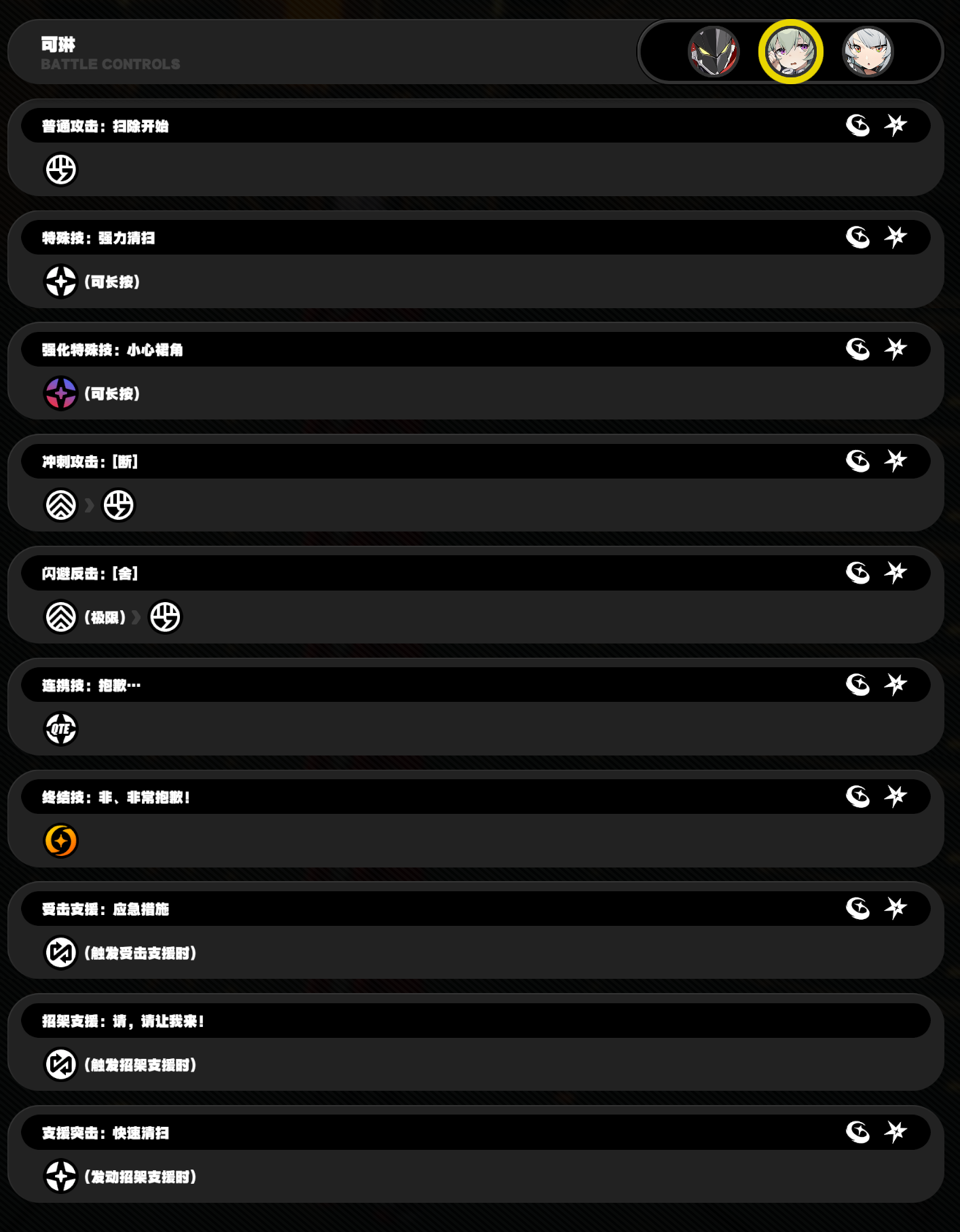
Task: Click the special skill icon under 强力清扫
Action: pos(61,281)
